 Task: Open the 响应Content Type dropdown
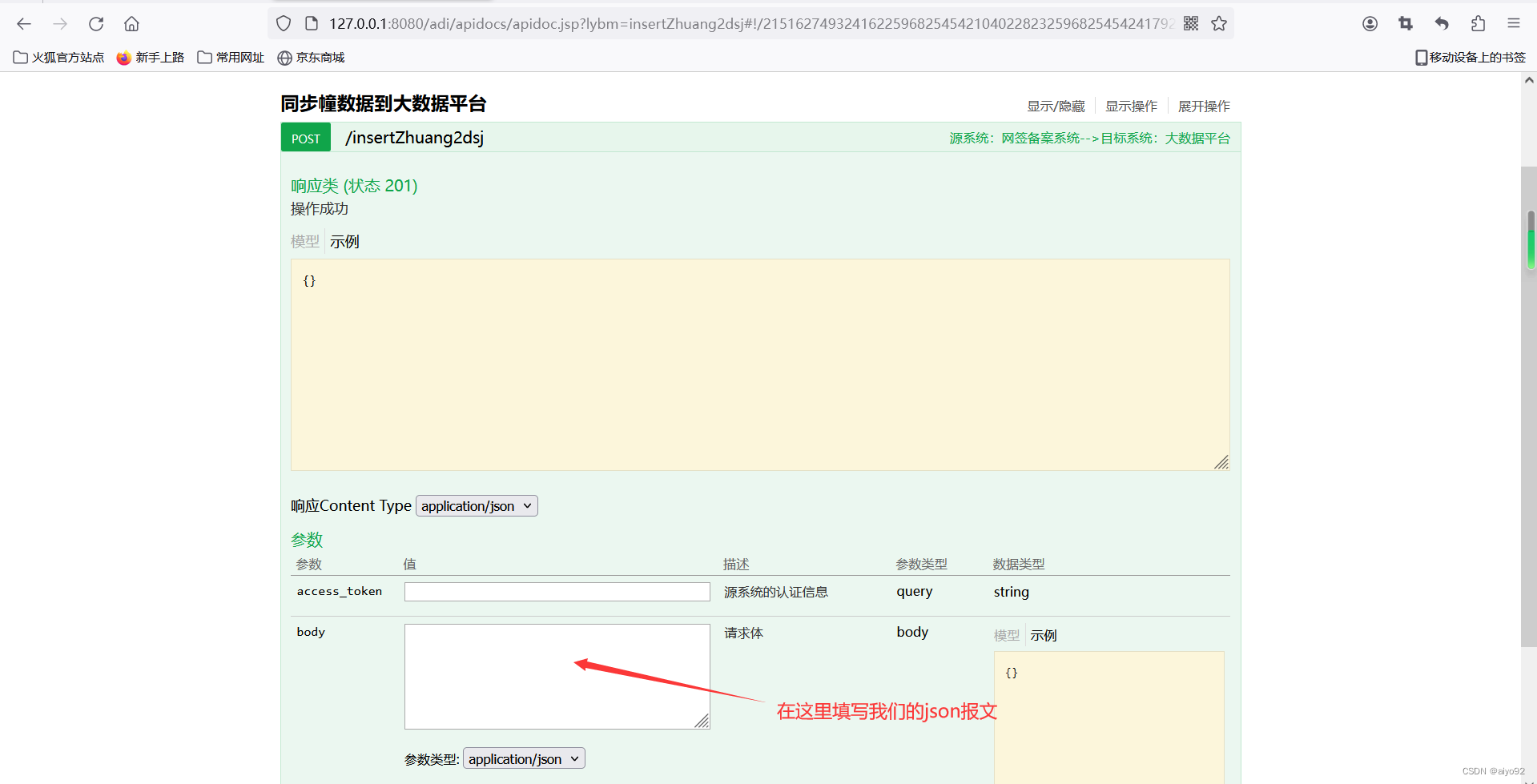(x=477, y=506)
